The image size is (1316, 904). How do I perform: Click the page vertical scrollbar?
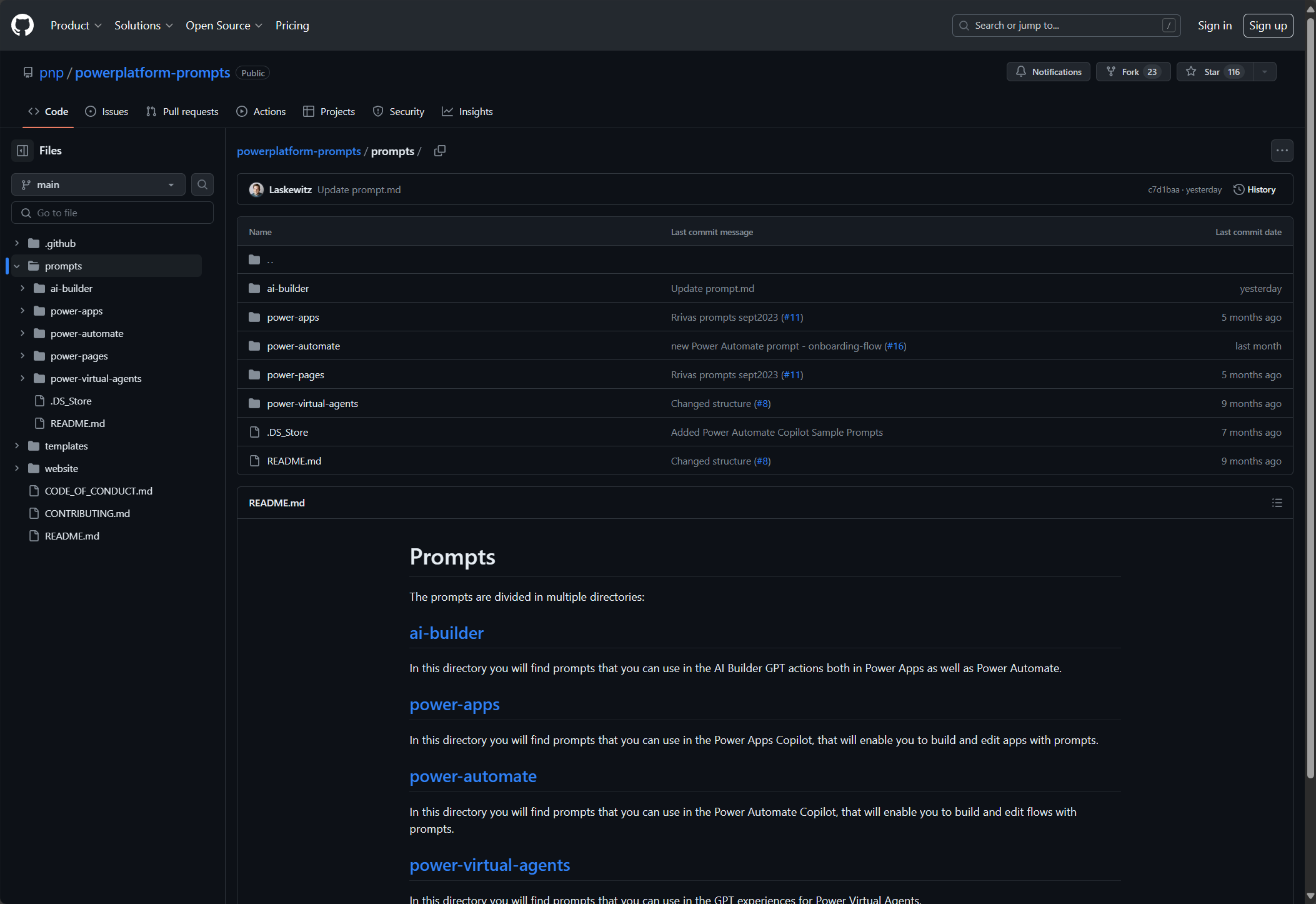[x=1310, y=400]
